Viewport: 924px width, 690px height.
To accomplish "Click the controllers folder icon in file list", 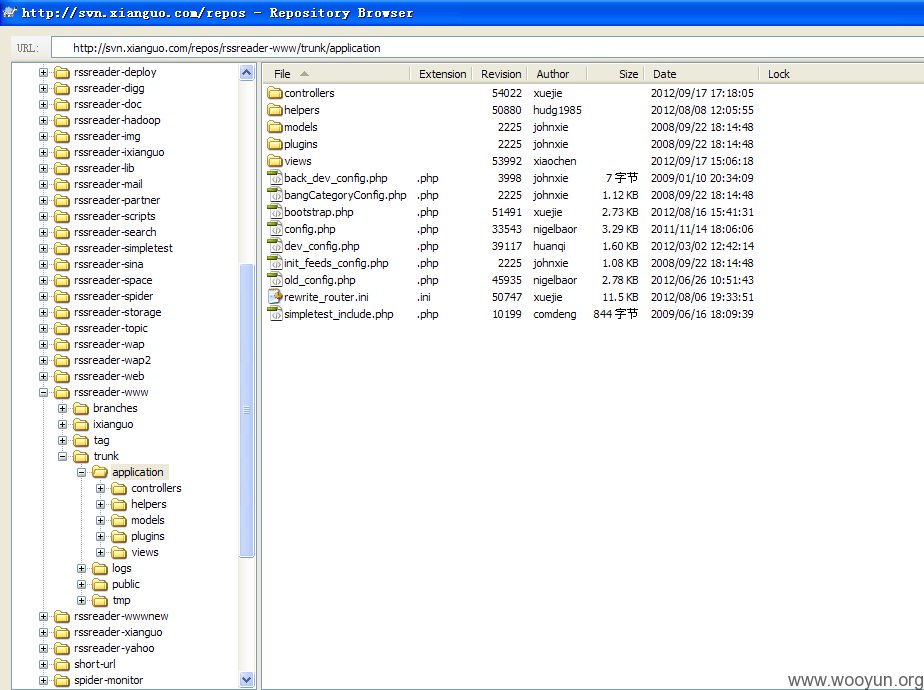I will coord(275,93).
